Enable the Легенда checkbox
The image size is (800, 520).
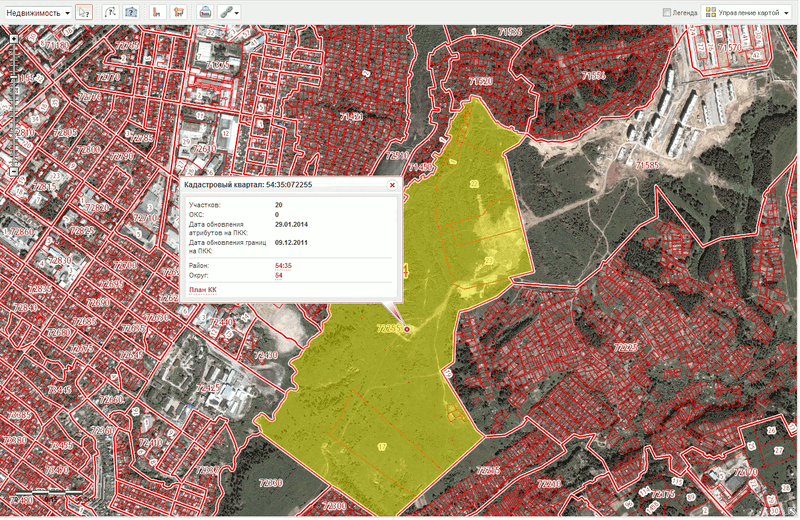tap(667, 12)
